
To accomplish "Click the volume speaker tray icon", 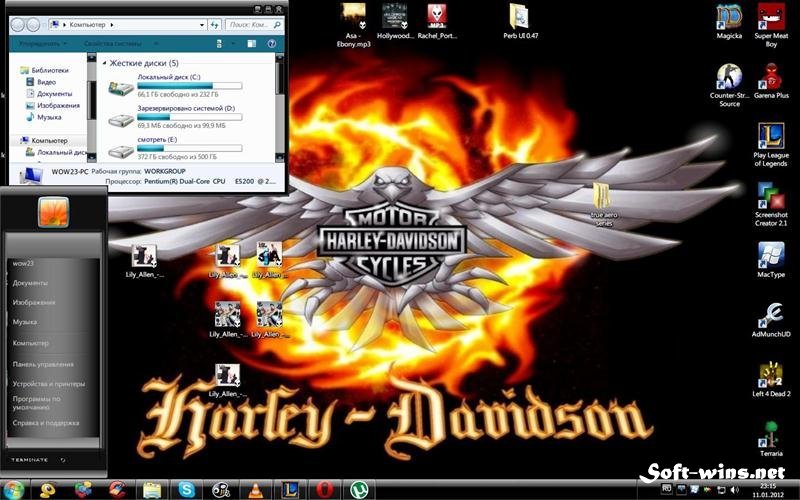I will (x=735, y=490).
